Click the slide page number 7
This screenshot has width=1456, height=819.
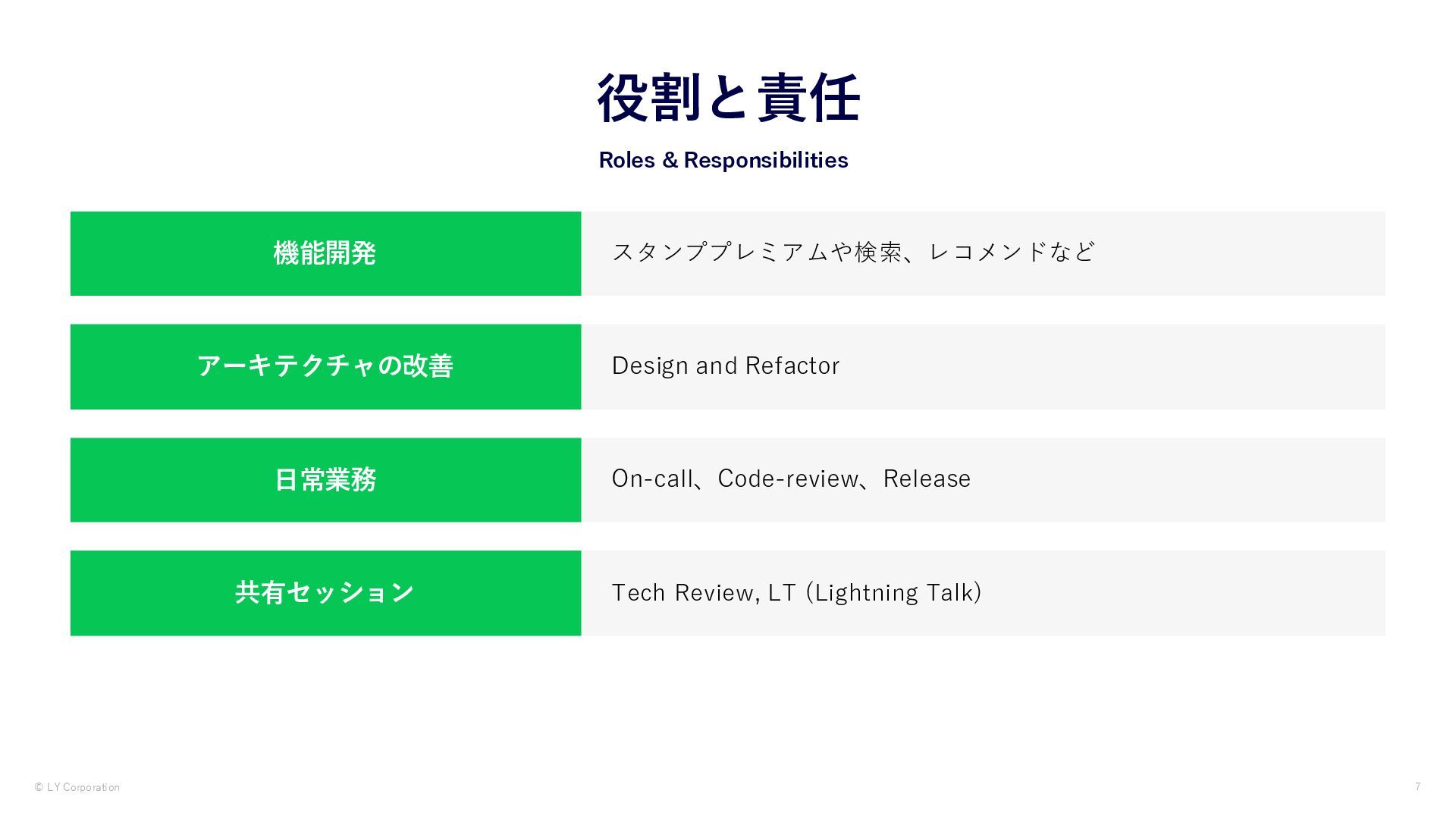[x=1417, y=786]
